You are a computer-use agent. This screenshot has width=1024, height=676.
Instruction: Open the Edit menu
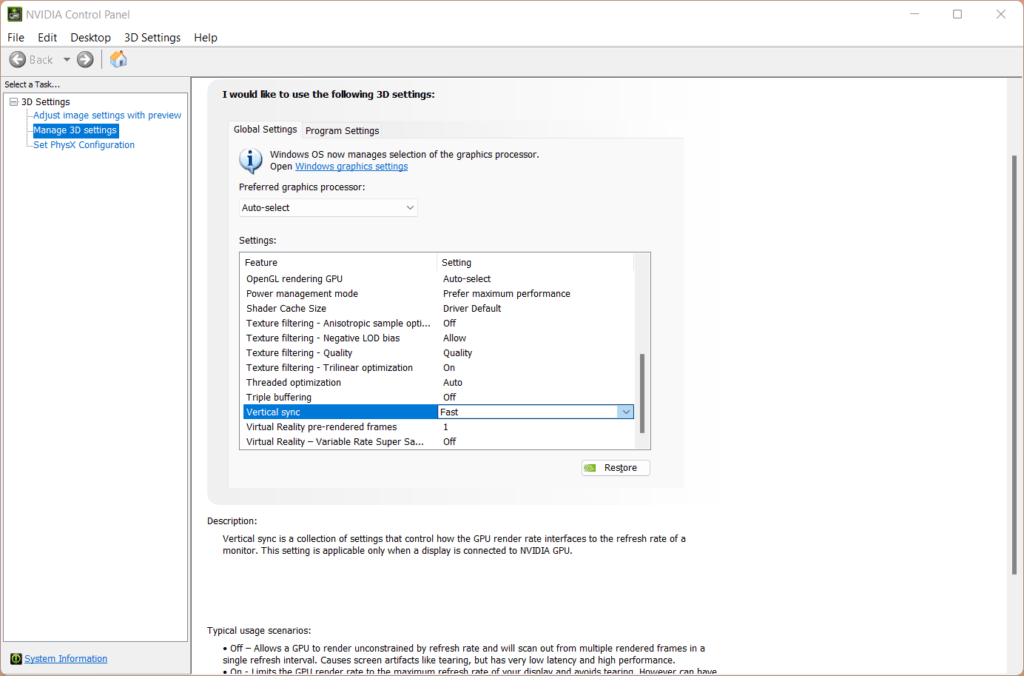coord(47,37)
